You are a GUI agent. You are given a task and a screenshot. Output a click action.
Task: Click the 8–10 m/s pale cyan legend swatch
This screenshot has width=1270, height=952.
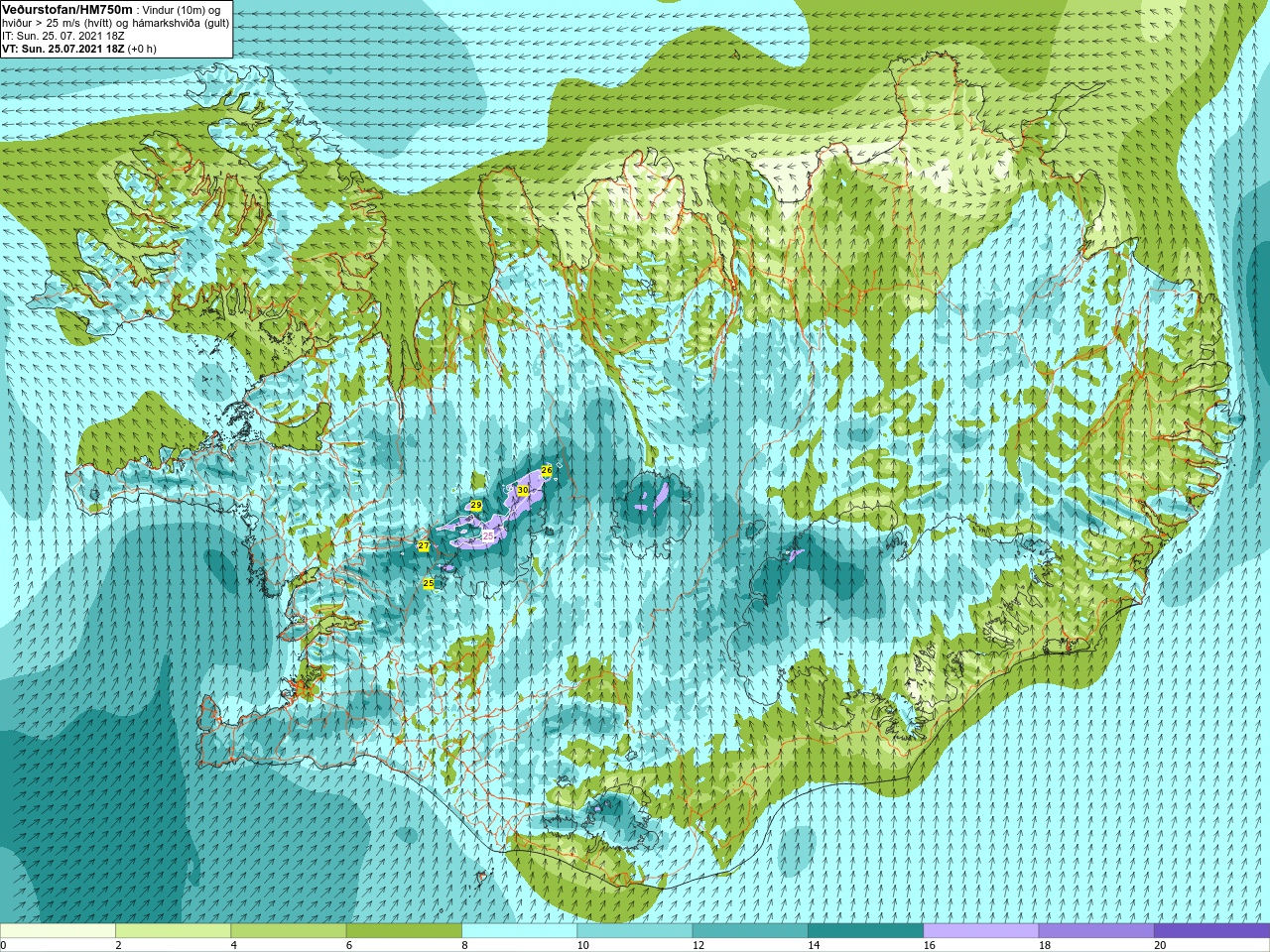519,931
